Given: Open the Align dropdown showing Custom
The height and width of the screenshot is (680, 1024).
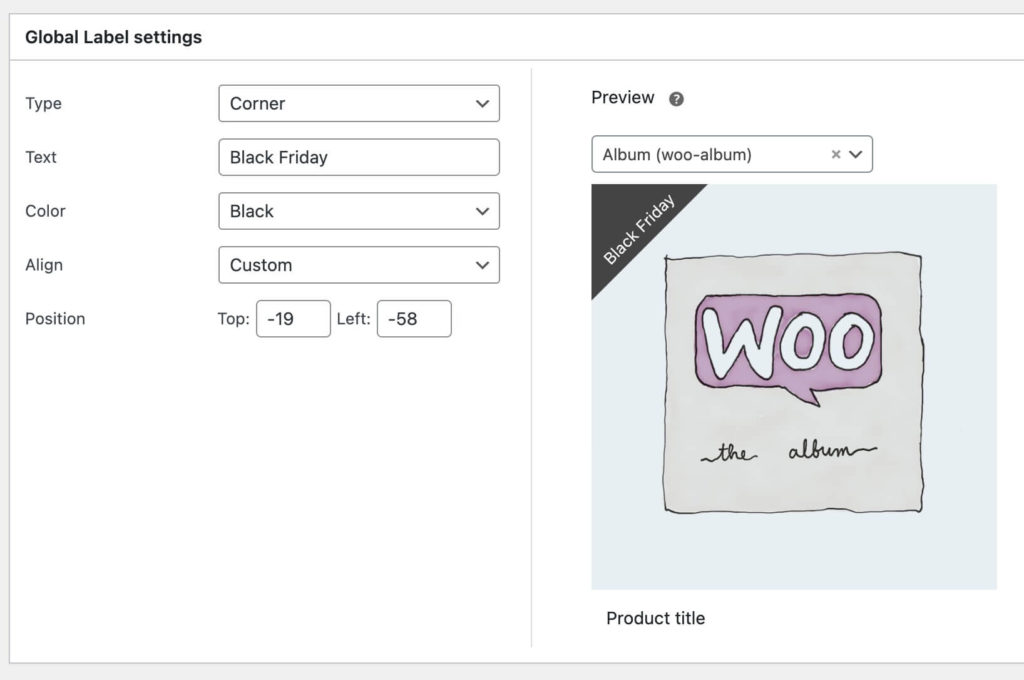Looking at the screenshot, I should click(359, 265).
